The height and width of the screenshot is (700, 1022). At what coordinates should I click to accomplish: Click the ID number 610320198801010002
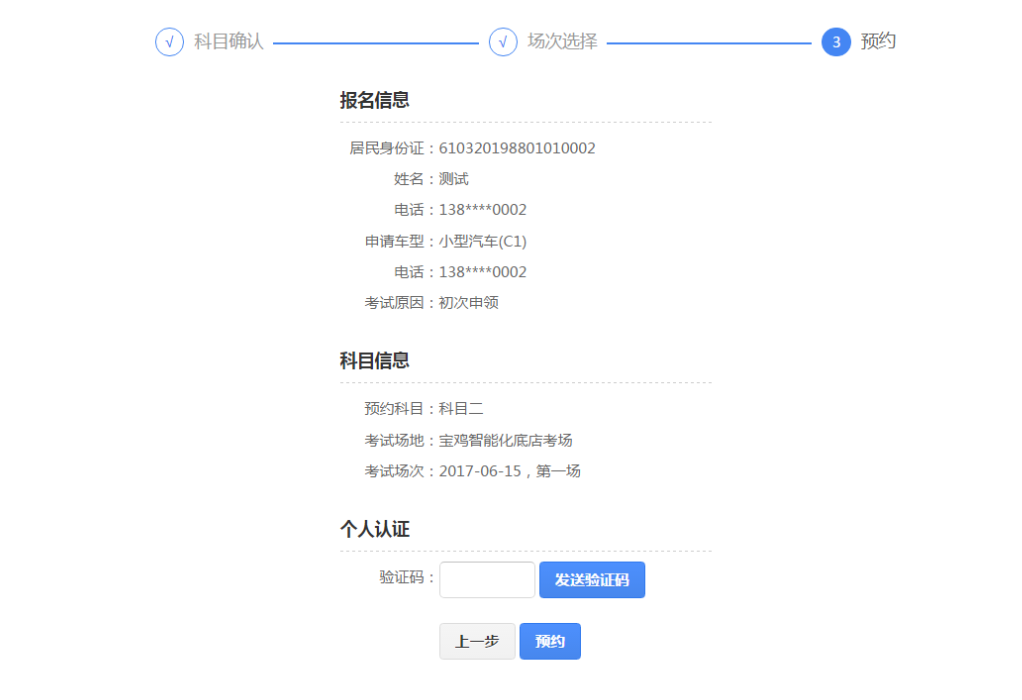point(517,148)
